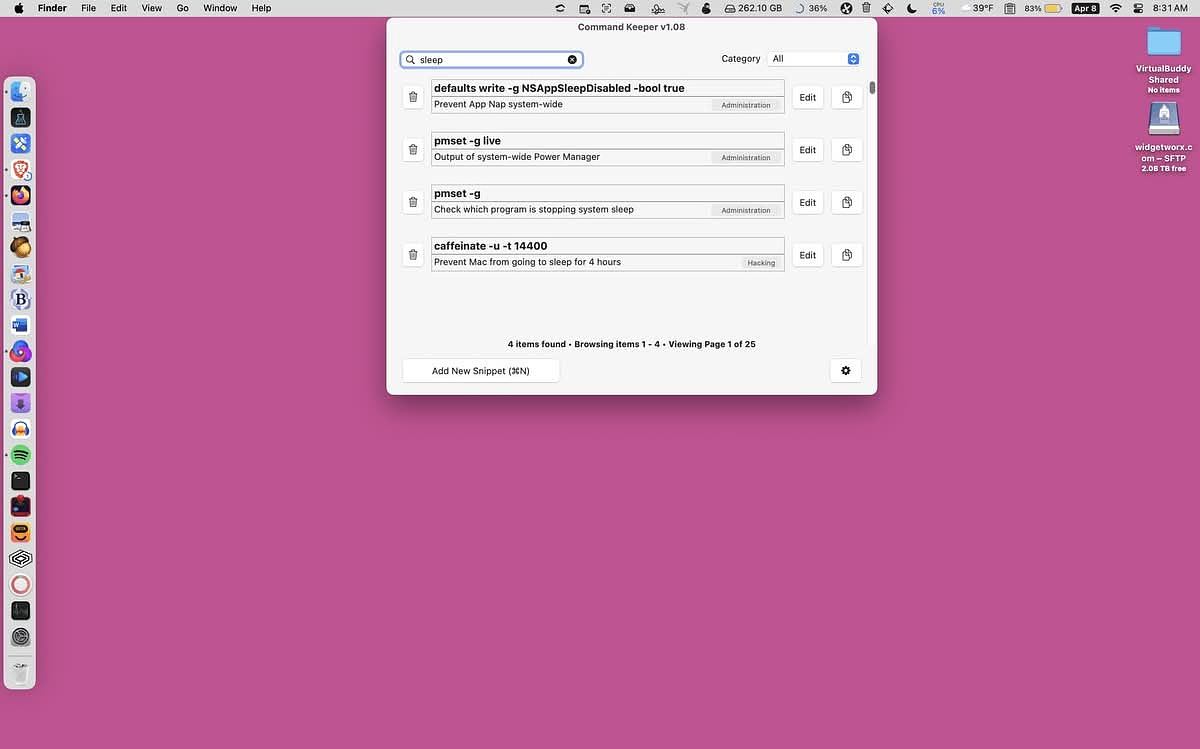The height and width of the screenshot is (749, 1200).
Task: Copy the caffeinate command with clipboard icon
Action: click(847, 255)
